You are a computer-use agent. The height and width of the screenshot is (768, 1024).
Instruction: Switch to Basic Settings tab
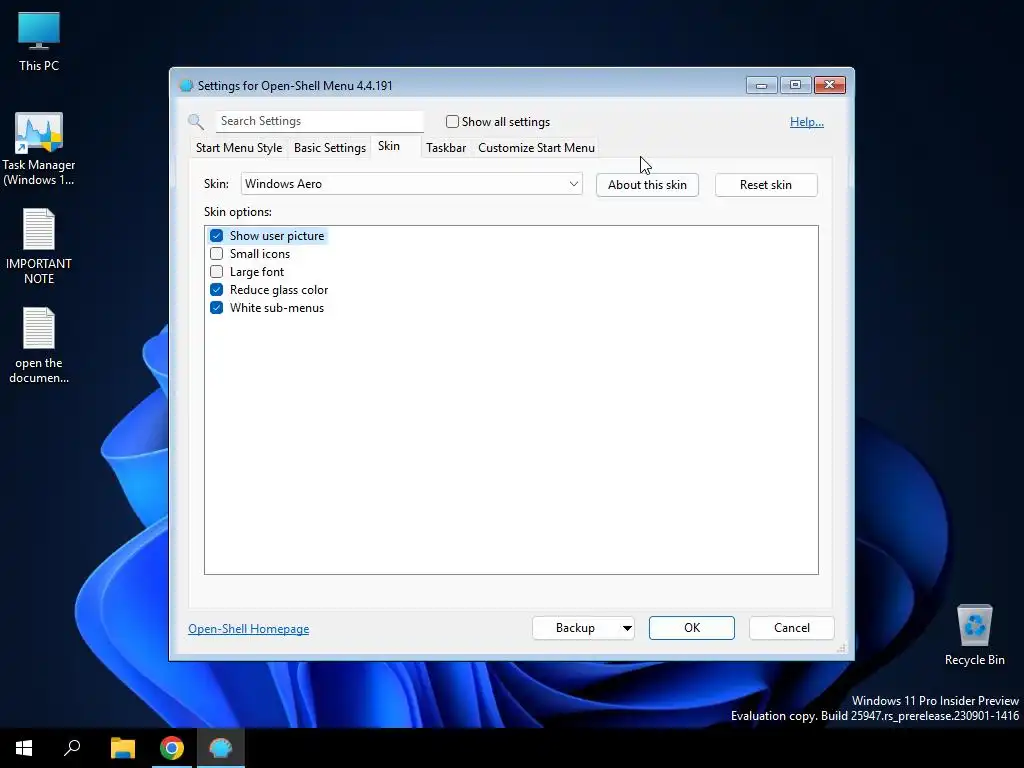coord(330,148)
